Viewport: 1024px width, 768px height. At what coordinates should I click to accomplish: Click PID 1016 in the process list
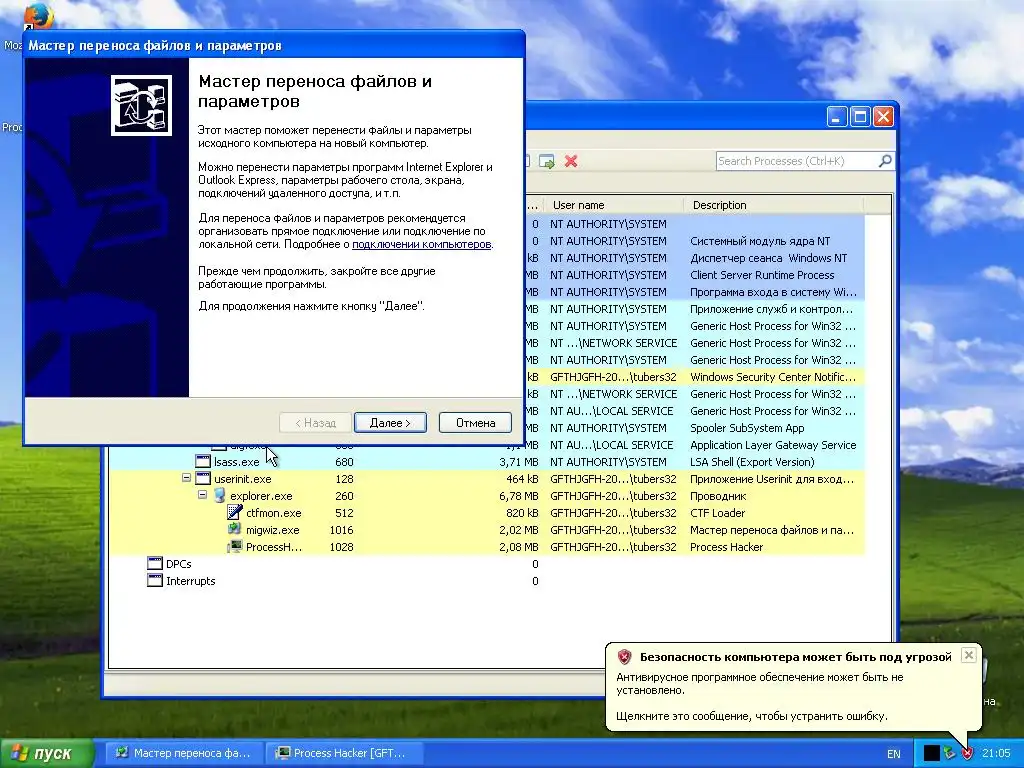(x=342, y=530)
